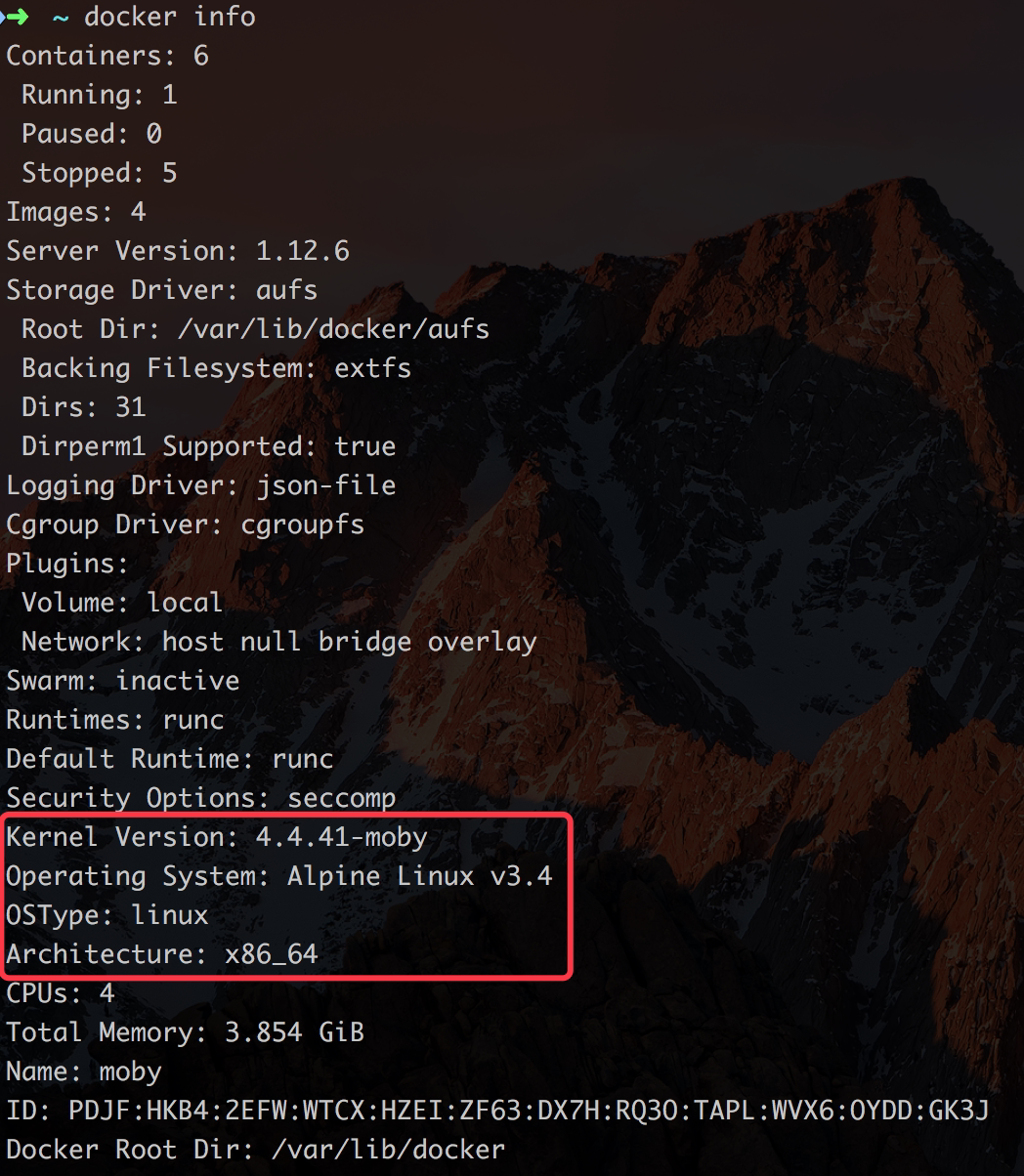Click the Architecture x86_64 line

162,954
